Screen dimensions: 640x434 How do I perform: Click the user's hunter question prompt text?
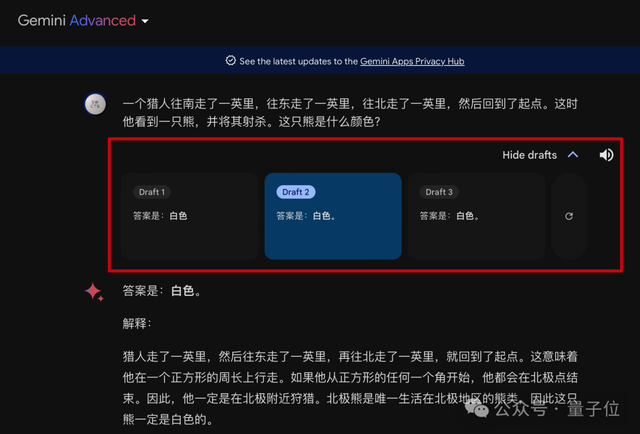(350, 113)
